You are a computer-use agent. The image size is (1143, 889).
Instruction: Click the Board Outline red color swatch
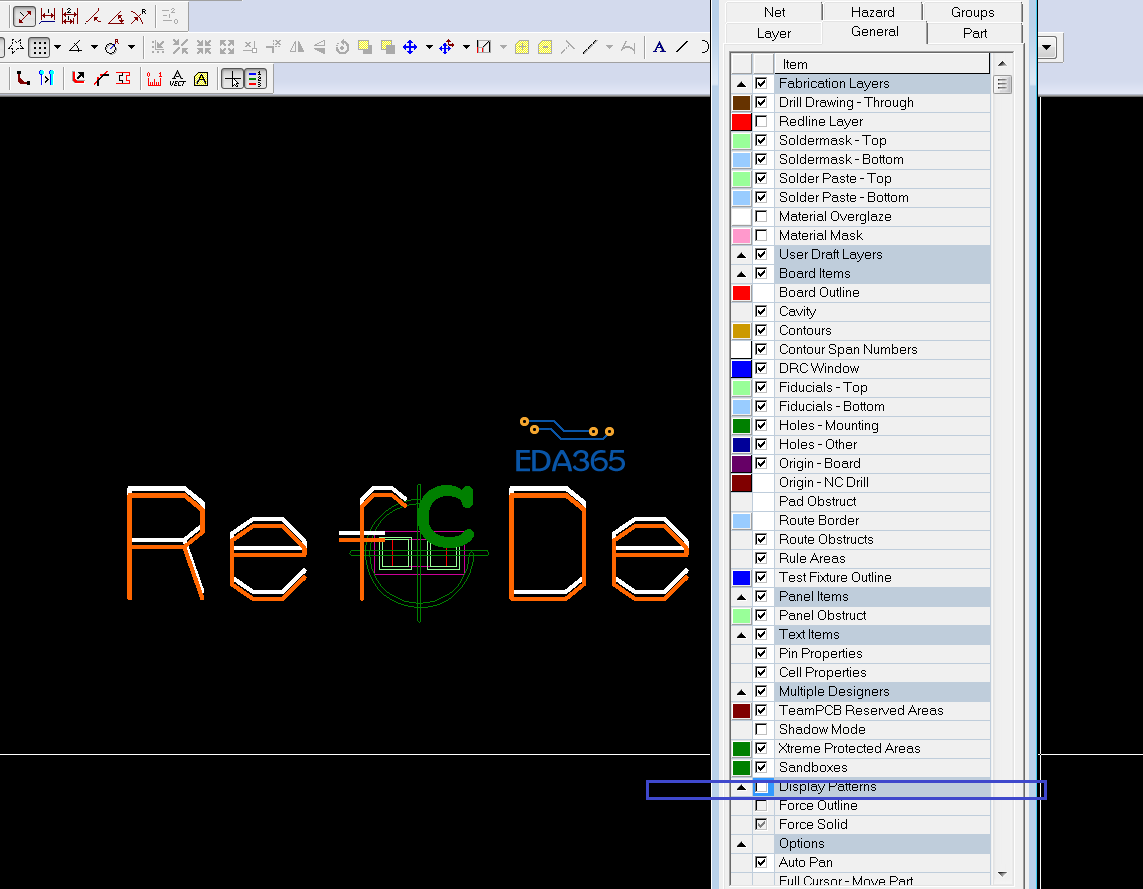point(741,293)
